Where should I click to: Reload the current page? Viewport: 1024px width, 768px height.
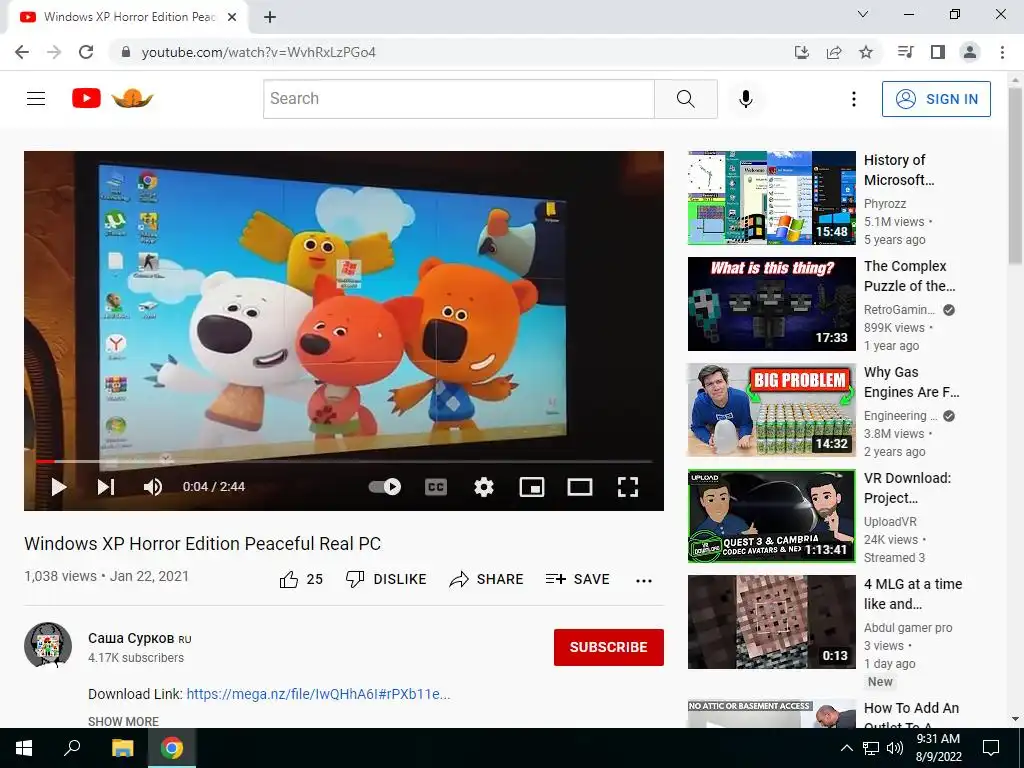point(86,52)
